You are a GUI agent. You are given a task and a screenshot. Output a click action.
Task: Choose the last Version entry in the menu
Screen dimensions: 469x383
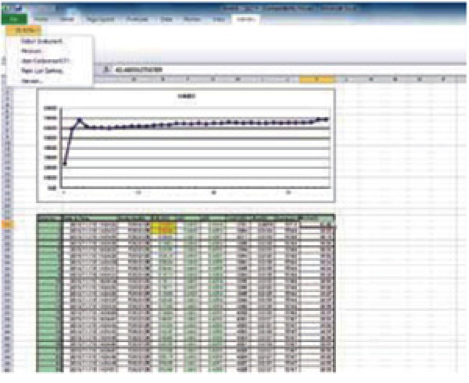(x=32, y=81)
